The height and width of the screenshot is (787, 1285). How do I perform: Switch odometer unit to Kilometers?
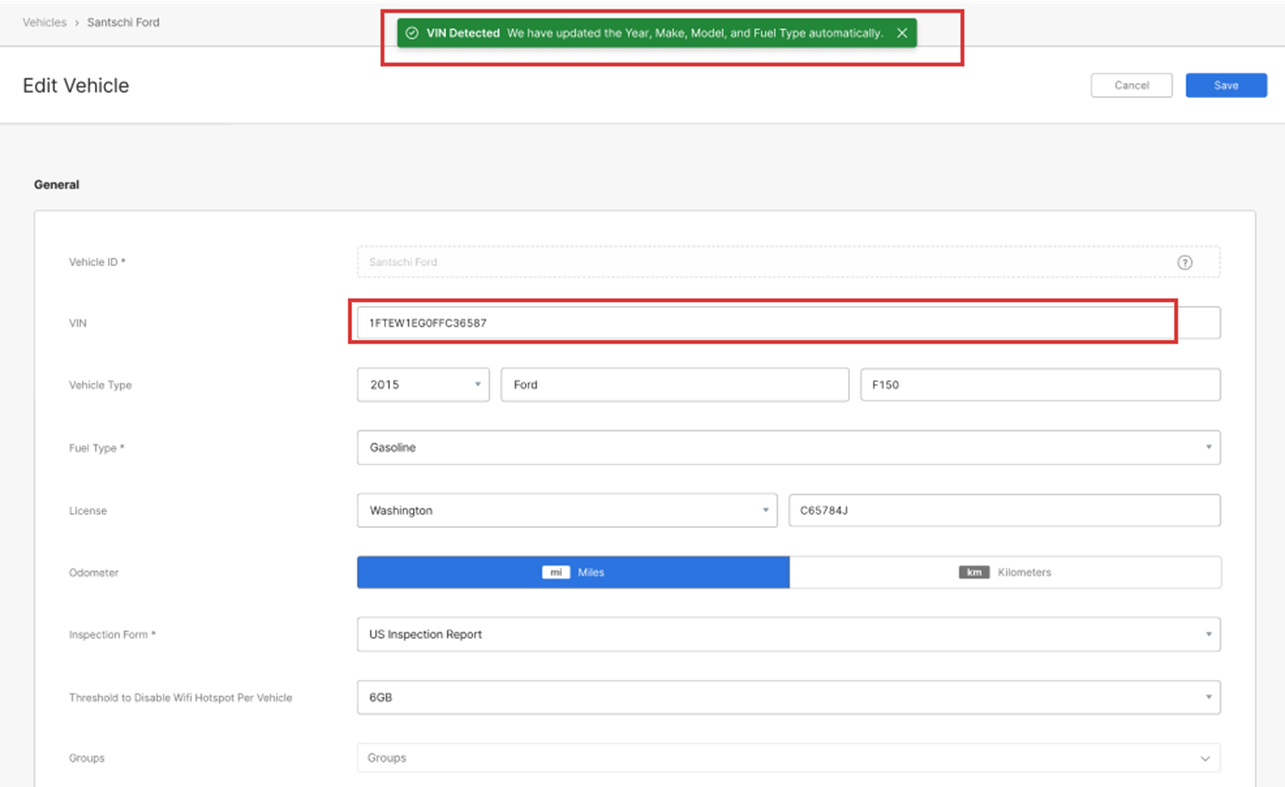[x=1005, y=572]
